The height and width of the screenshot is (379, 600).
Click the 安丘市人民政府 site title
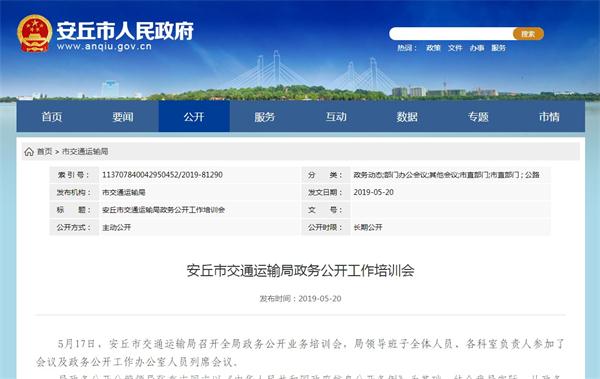(125, 30)
